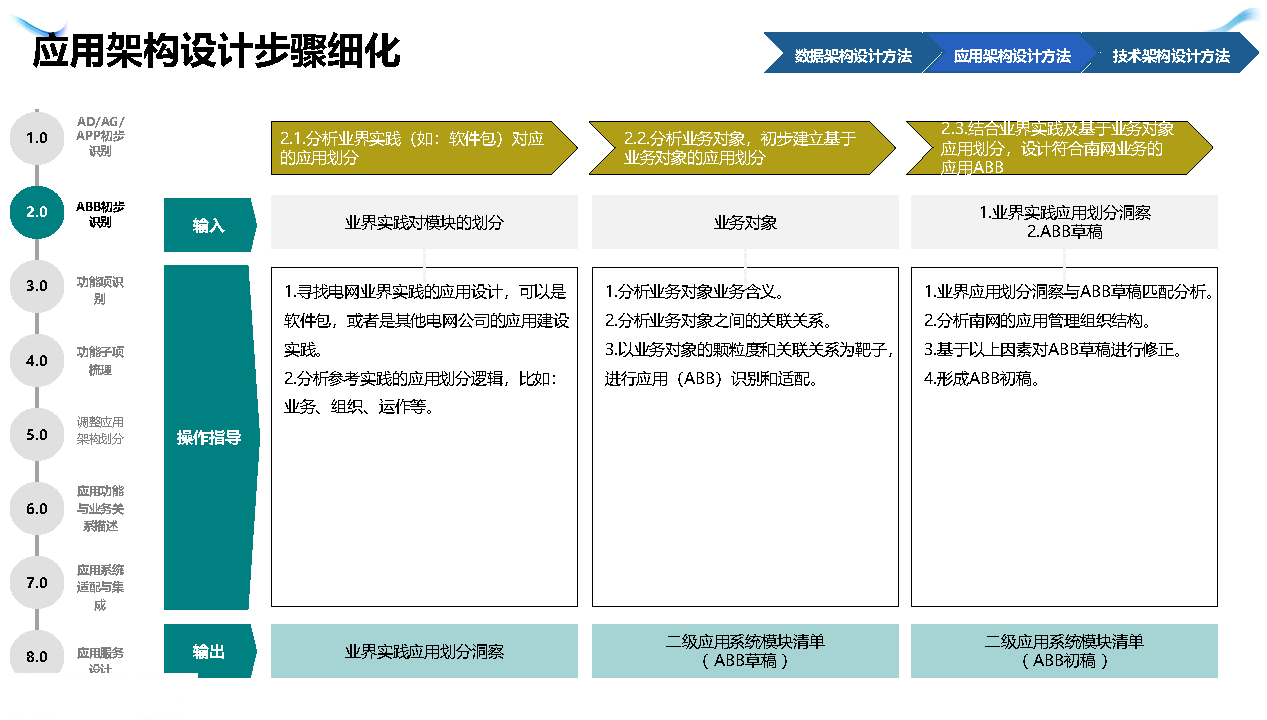
Task: Click the 1.0 step circle
Action: pyautogui.click(x=37, y=138)
